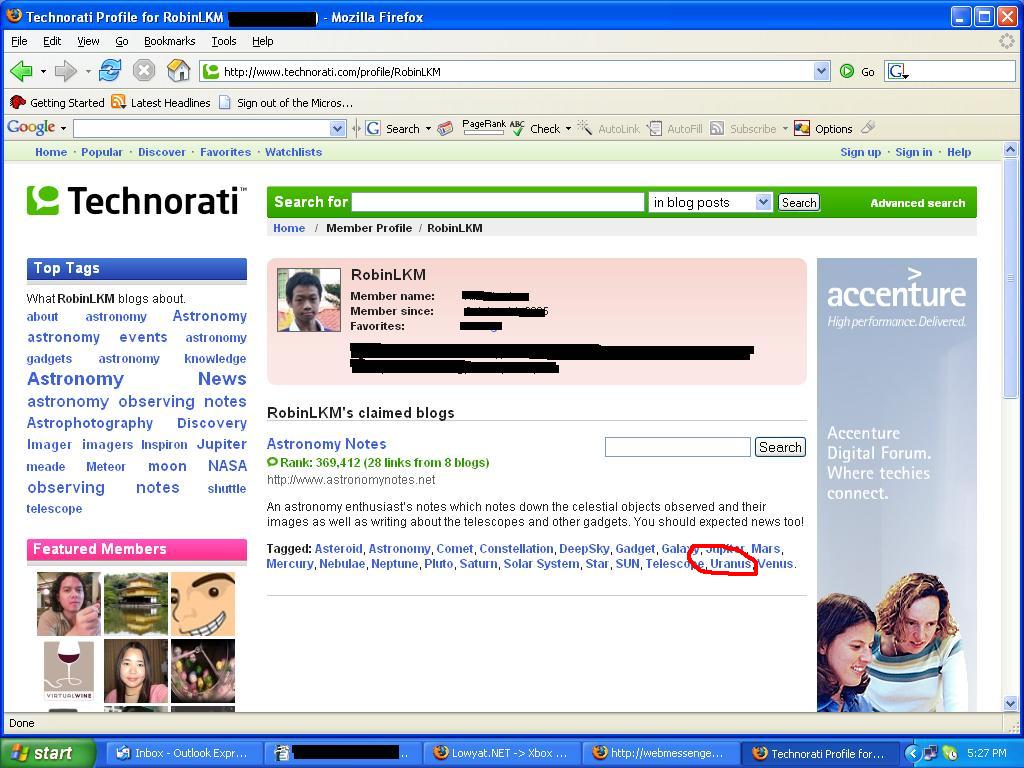Click the RobinLKM profile photo
Image resolution: width=1024 pixels, height=768 pixels.
pyautogui.click(x=309, y=300)
